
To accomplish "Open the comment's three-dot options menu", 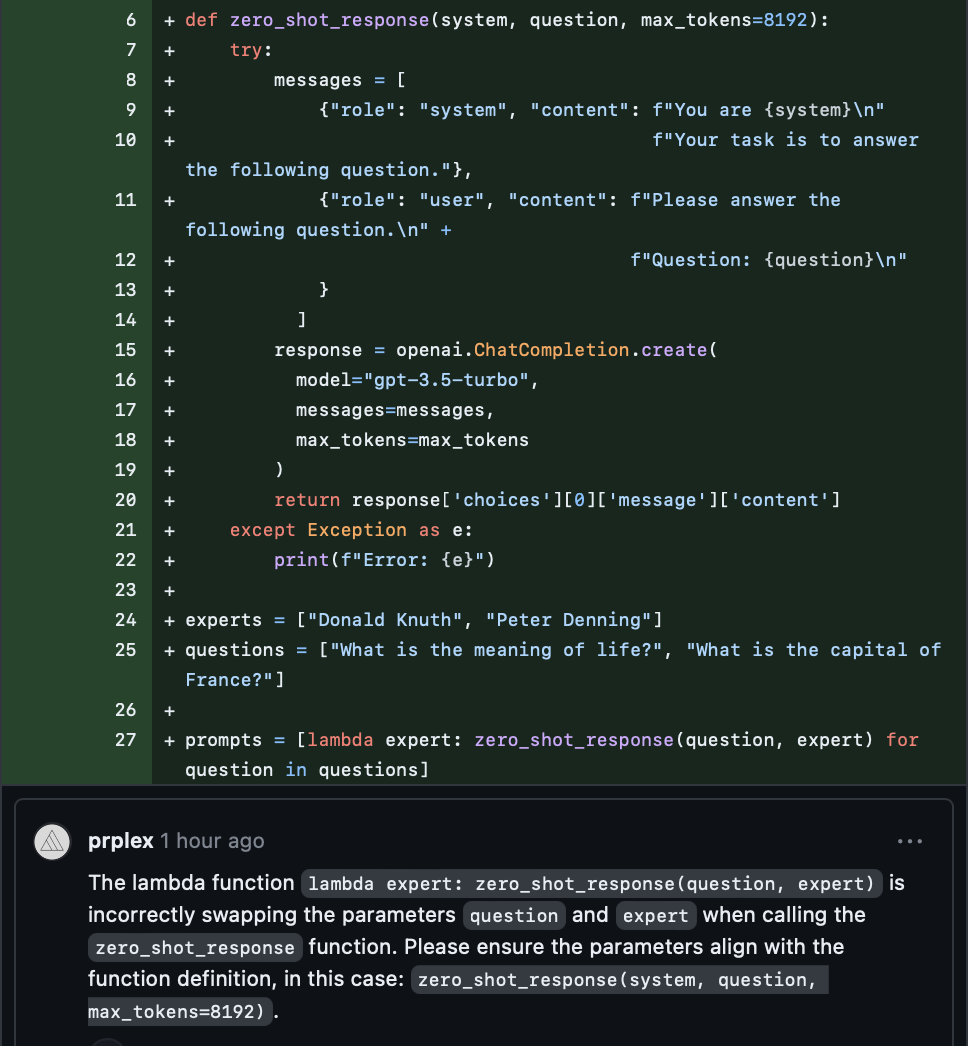I will click(909, 842).
